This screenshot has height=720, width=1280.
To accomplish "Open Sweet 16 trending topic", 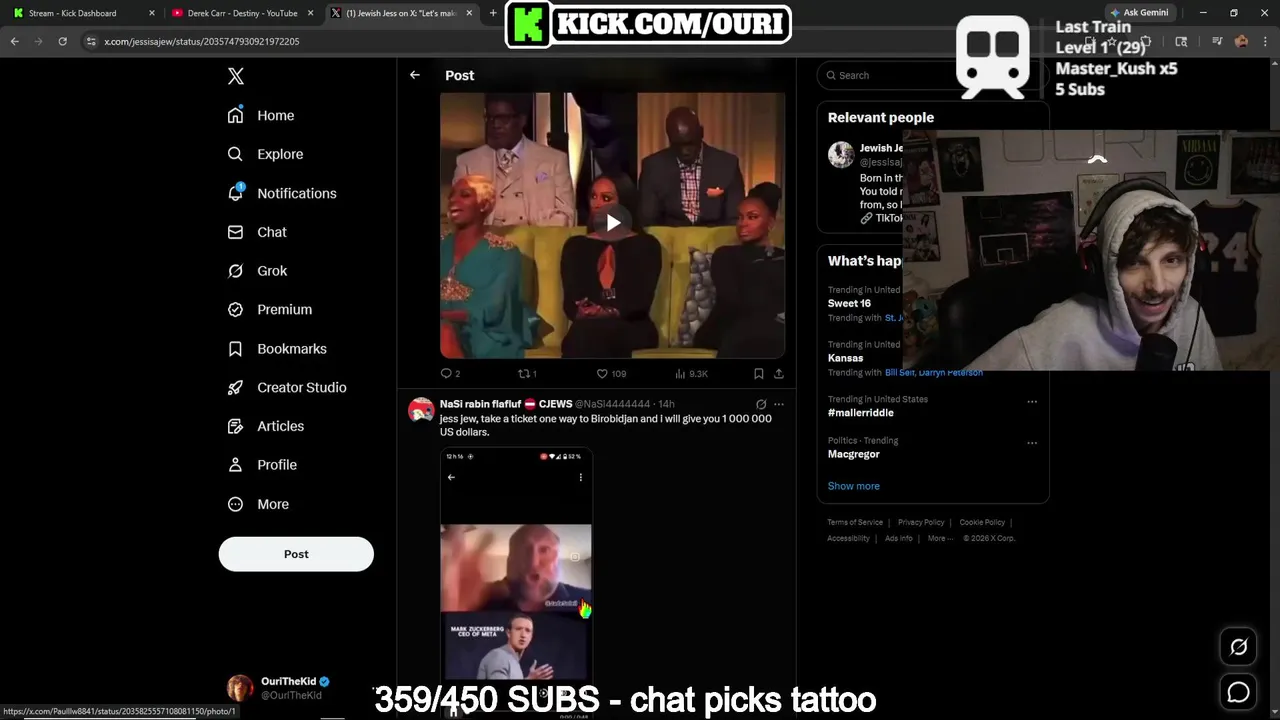I will click(849, 303).
